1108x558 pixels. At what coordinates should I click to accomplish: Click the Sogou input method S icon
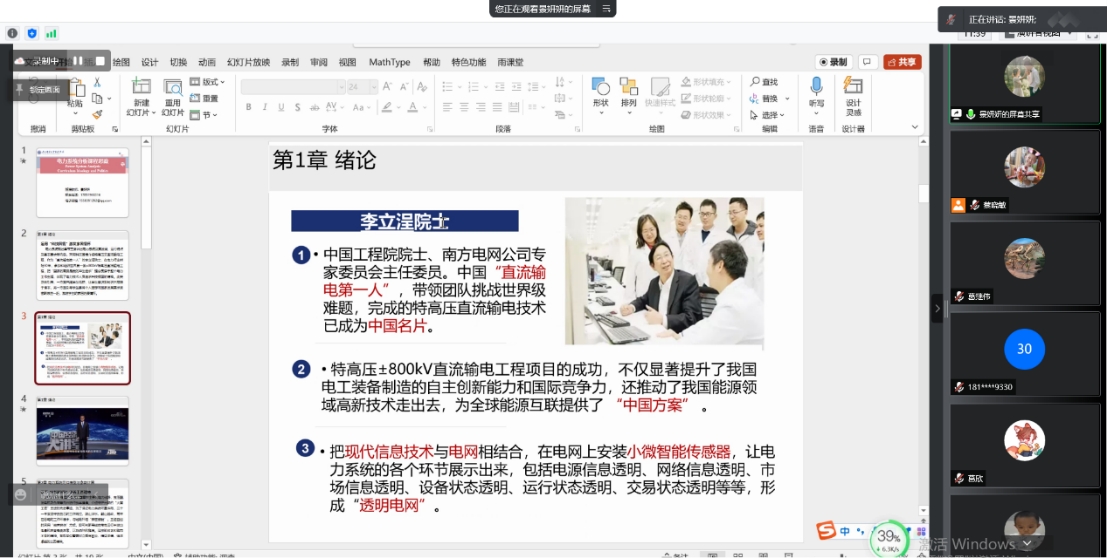[x=825, y=530]
